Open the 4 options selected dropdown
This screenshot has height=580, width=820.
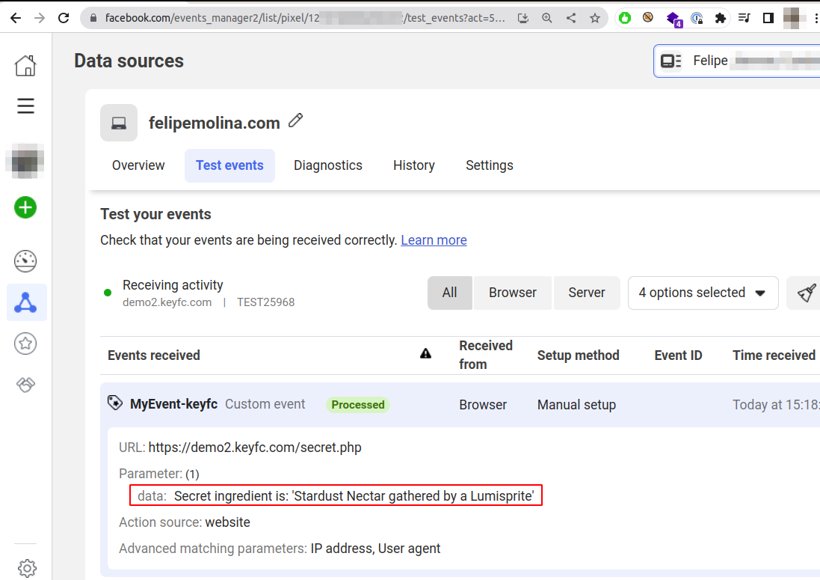[x=702, y=293]
